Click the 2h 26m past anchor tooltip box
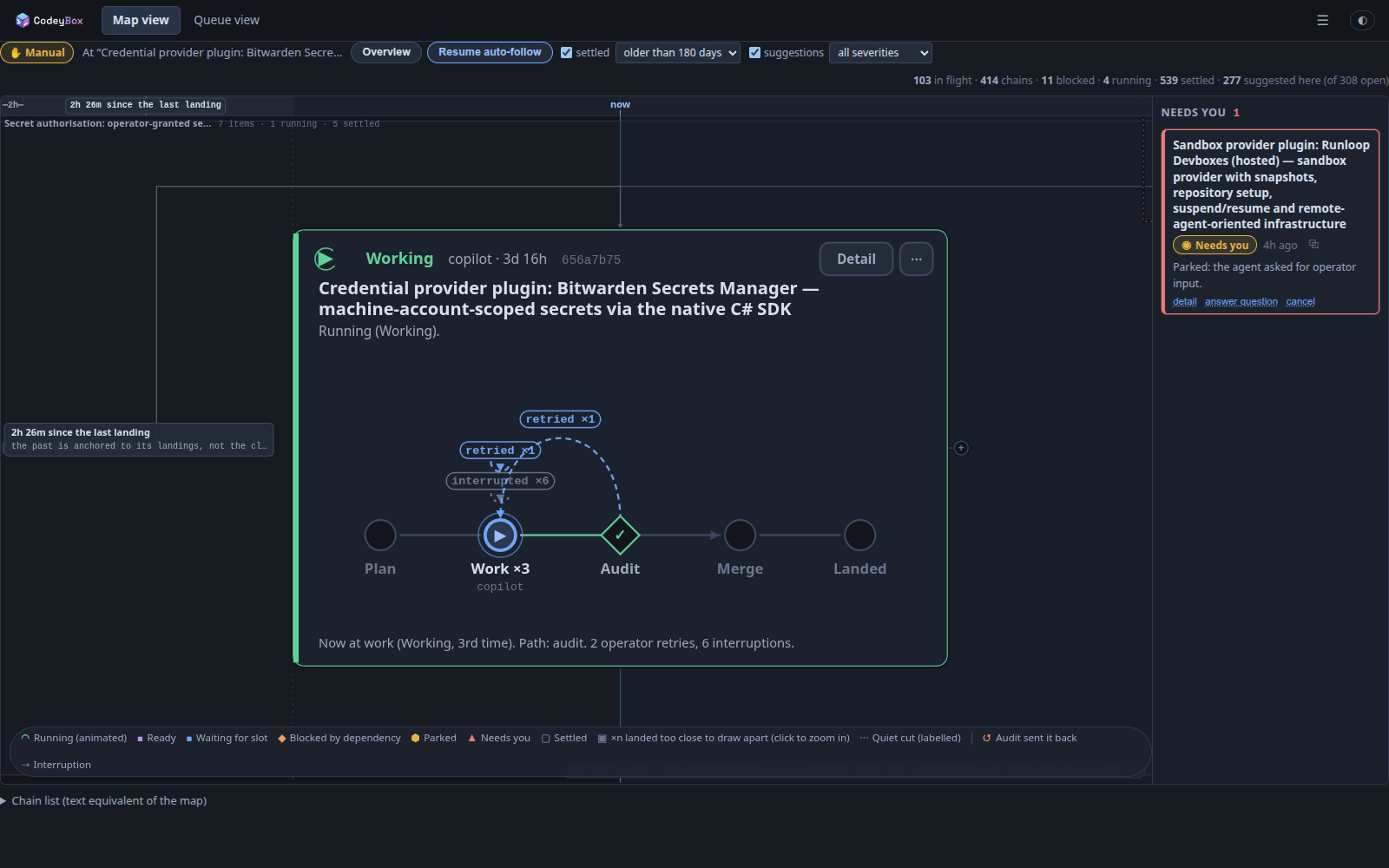The image size is (1389, 868). pyautogui.click(x=138, y=439)
